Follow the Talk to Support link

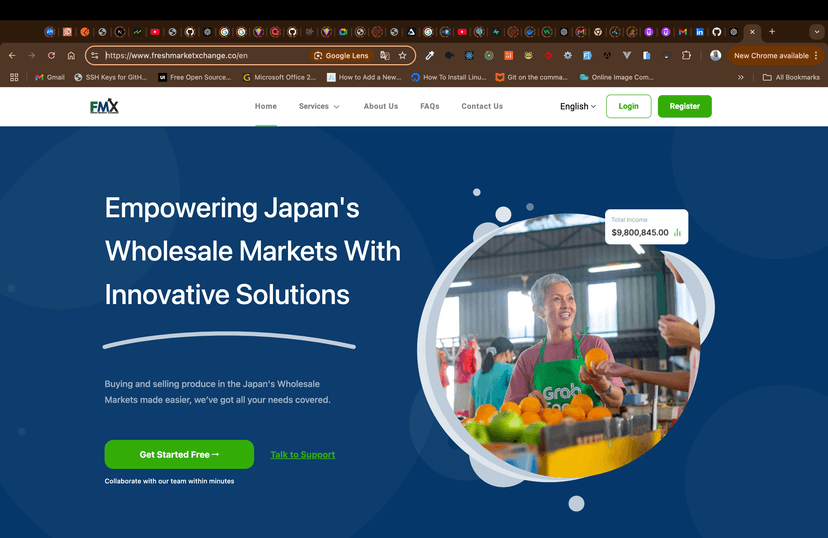[x=303, y=455]
